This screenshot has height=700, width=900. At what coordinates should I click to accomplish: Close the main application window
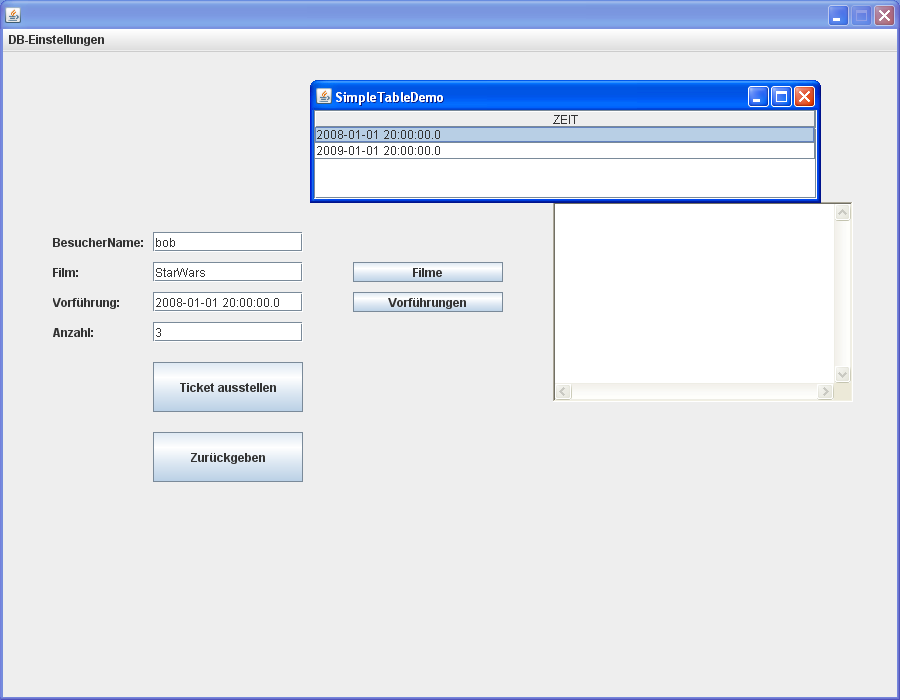point(884,15)
